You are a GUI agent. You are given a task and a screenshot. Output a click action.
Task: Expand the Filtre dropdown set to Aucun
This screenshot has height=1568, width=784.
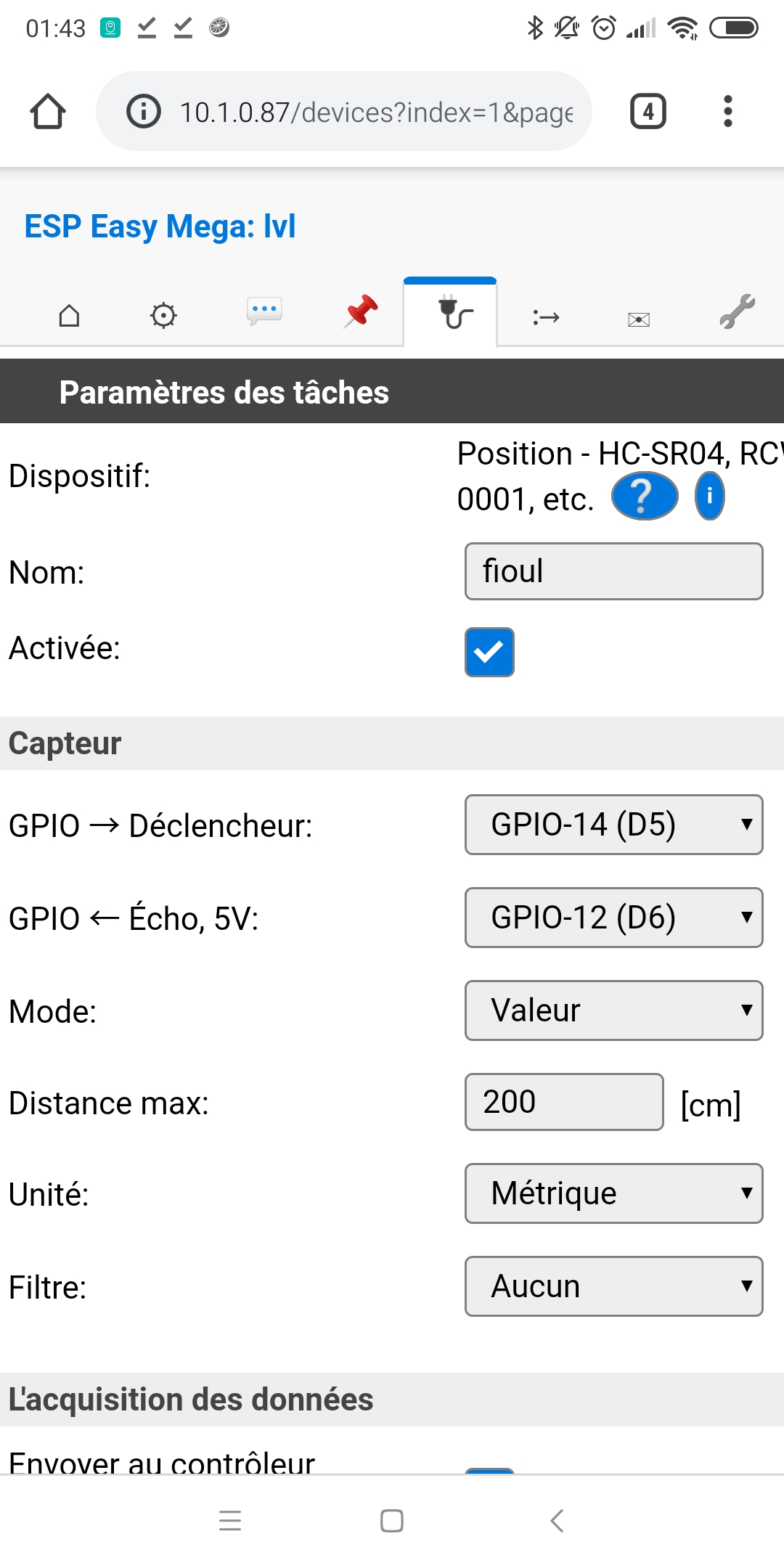613,1286
